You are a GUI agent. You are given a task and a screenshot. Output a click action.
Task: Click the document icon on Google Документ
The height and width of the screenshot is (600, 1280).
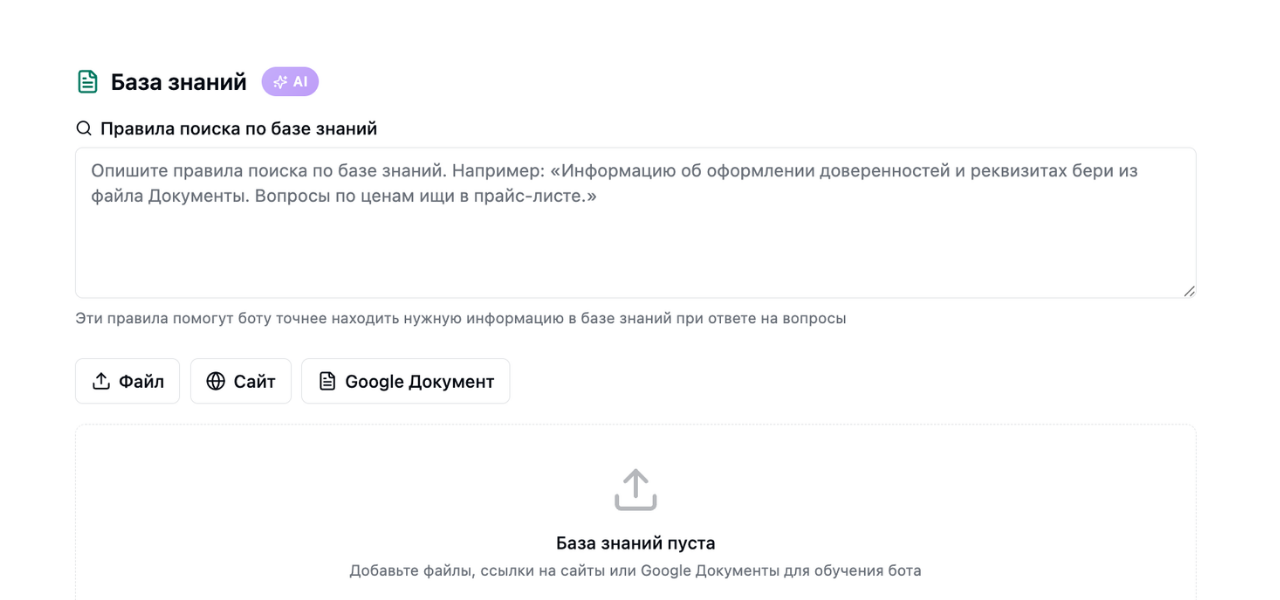327,381
